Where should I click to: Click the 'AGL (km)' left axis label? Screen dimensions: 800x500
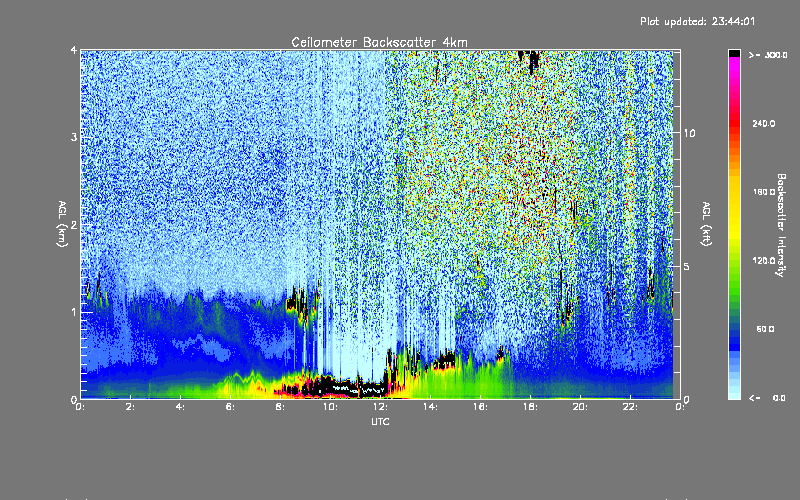[x=62, y=224]
